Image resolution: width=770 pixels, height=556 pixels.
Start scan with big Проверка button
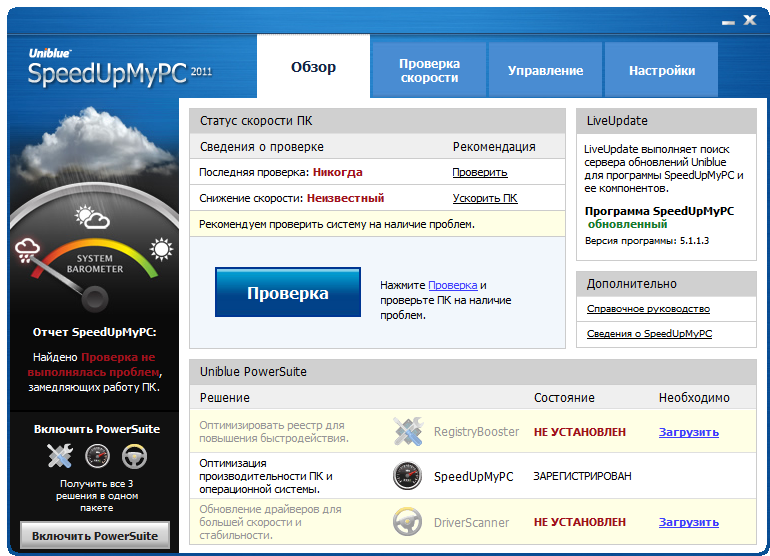pos(288,292)
